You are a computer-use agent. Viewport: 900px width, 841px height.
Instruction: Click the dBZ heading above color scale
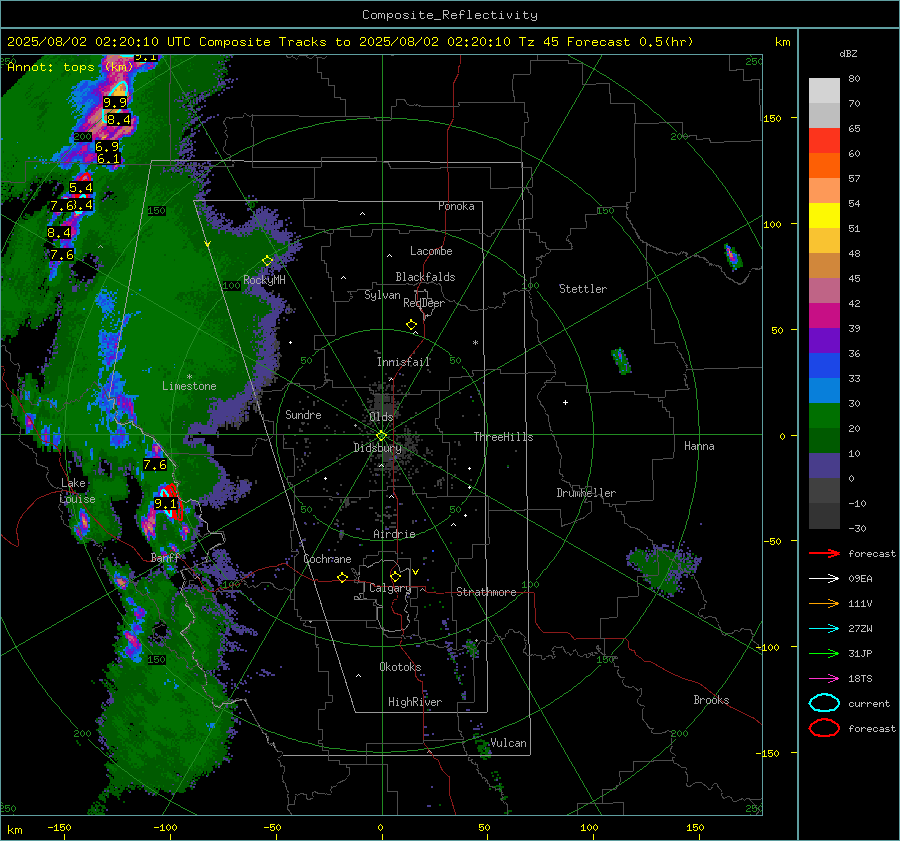tap(848, 53)
